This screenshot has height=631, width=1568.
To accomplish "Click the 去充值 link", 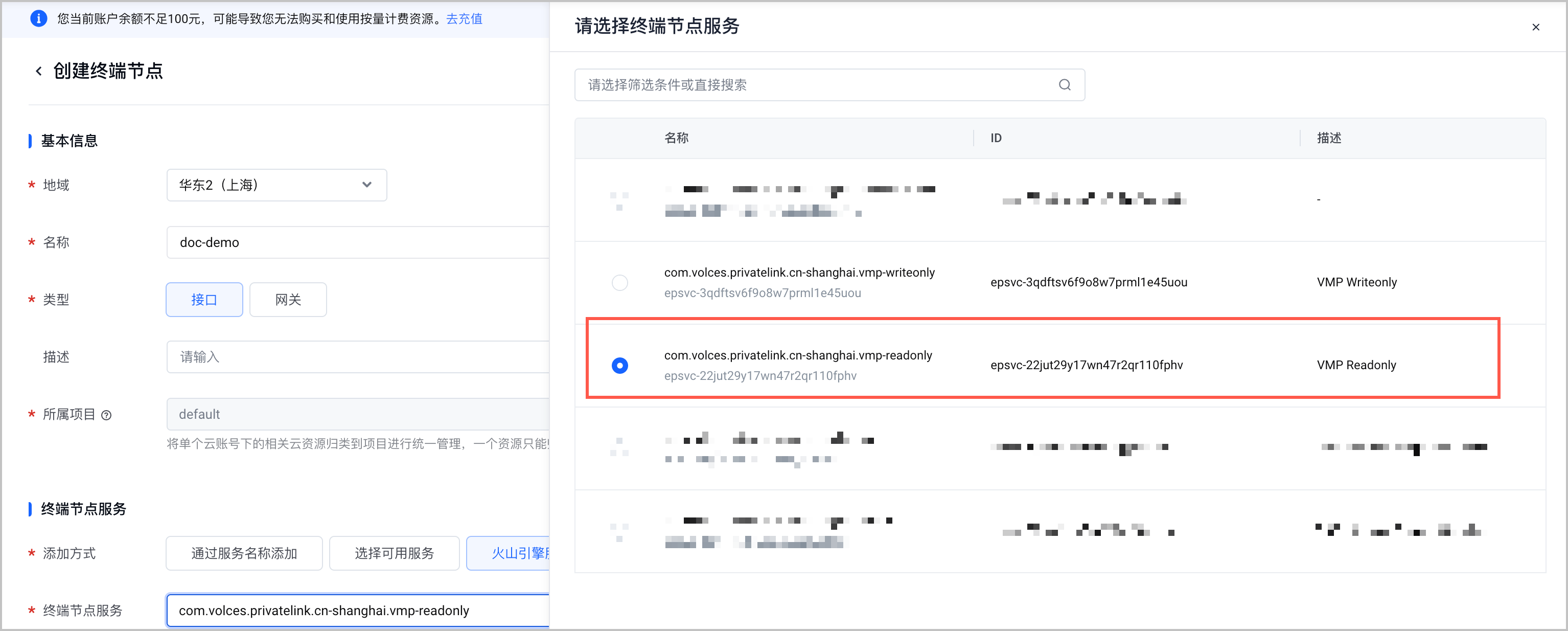I will (x=465, y=19).
